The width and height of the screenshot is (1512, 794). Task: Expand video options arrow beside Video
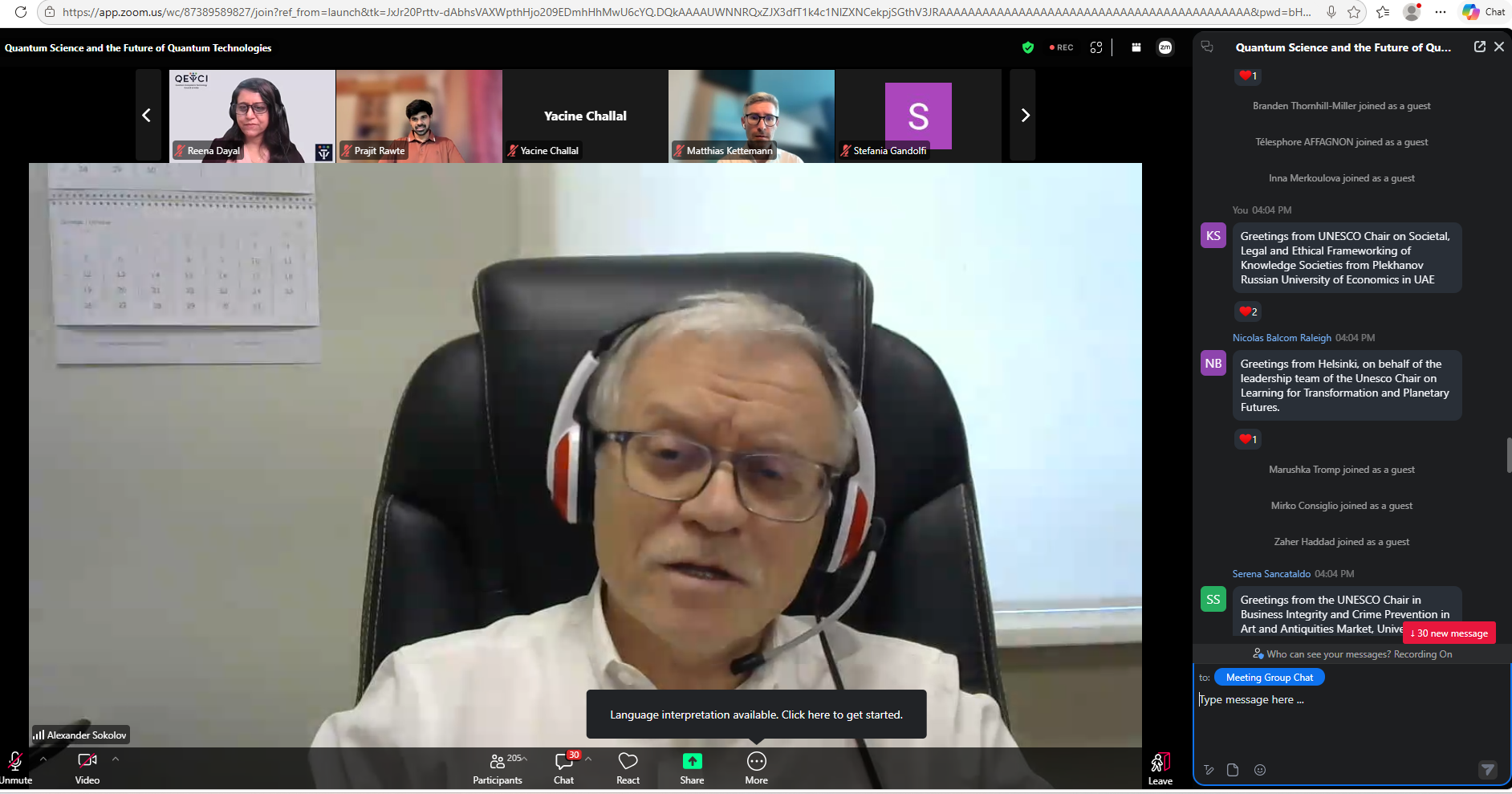[116, 759]
